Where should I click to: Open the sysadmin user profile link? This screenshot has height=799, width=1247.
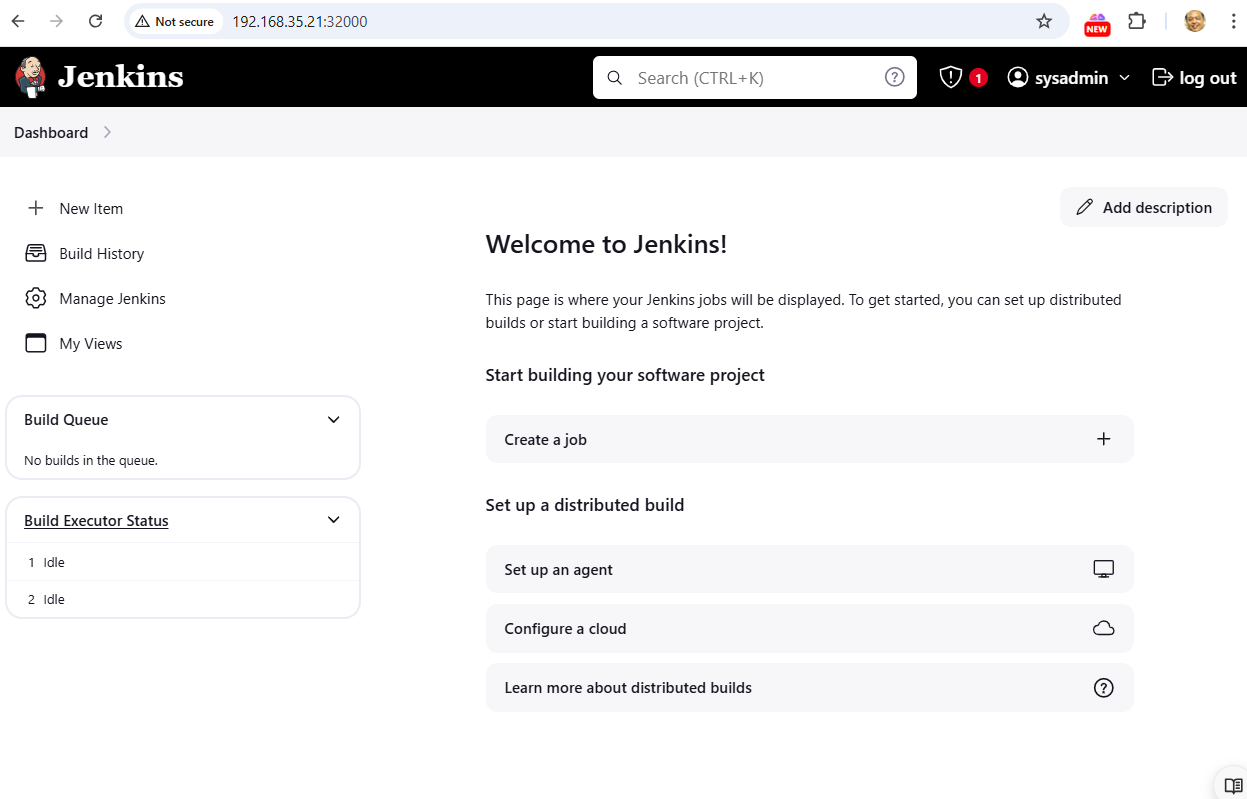(1071, 78)
